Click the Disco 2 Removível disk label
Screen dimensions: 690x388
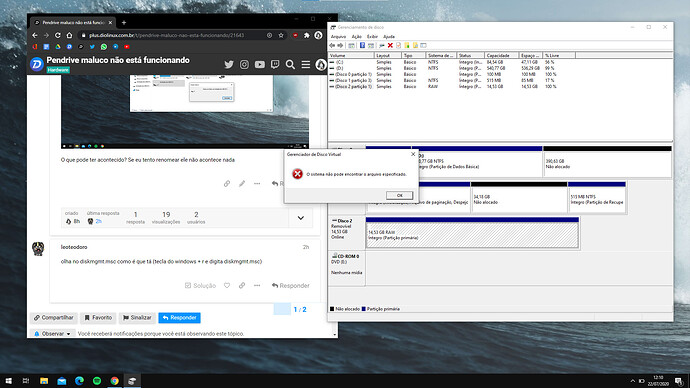click(x=347, y=233)
